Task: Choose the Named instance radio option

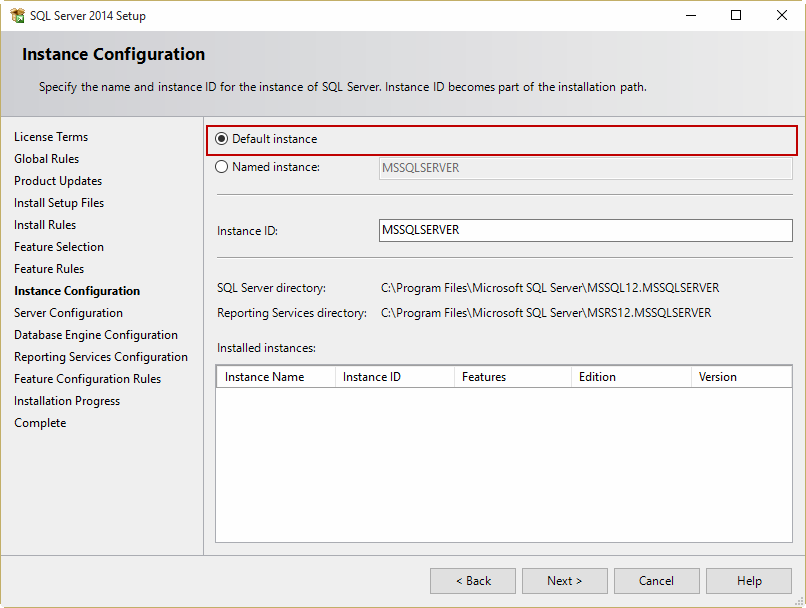Action: [x=222, y=167]
